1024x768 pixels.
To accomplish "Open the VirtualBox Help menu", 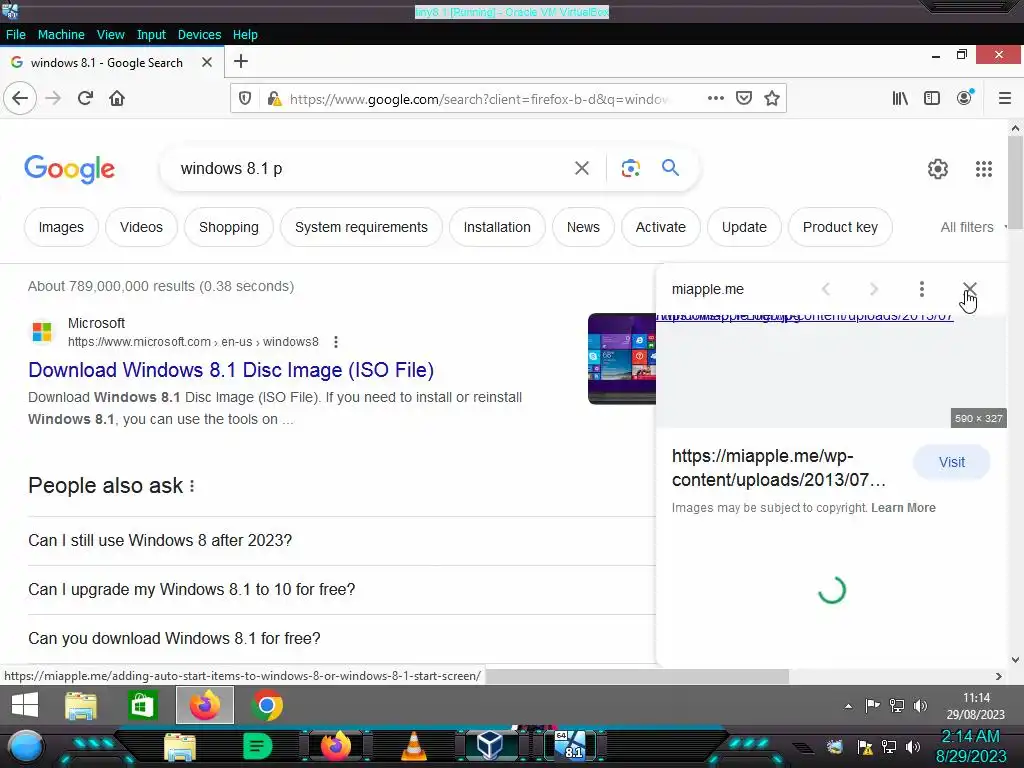I will [245, 35].
